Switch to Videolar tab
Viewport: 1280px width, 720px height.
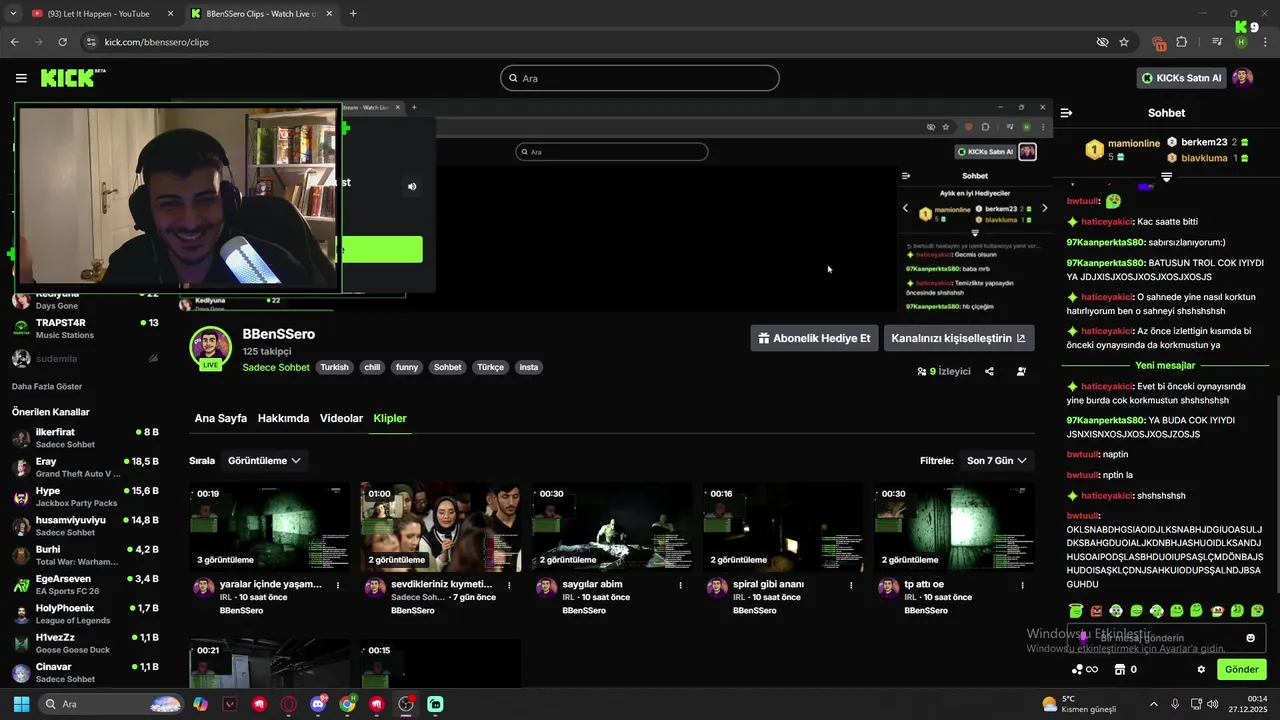(341, 418)
